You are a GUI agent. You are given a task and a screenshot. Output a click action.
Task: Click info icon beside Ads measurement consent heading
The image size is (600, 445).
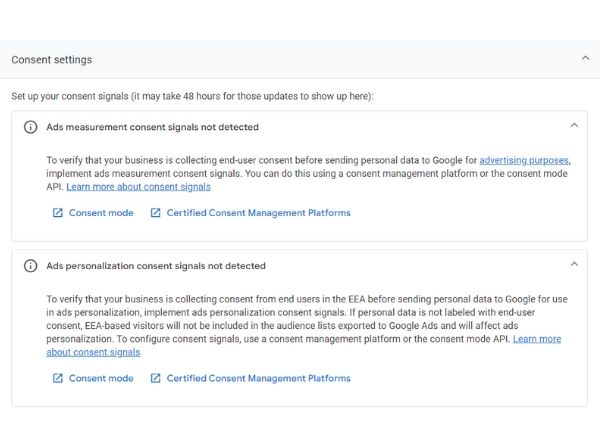pos(31,127)
